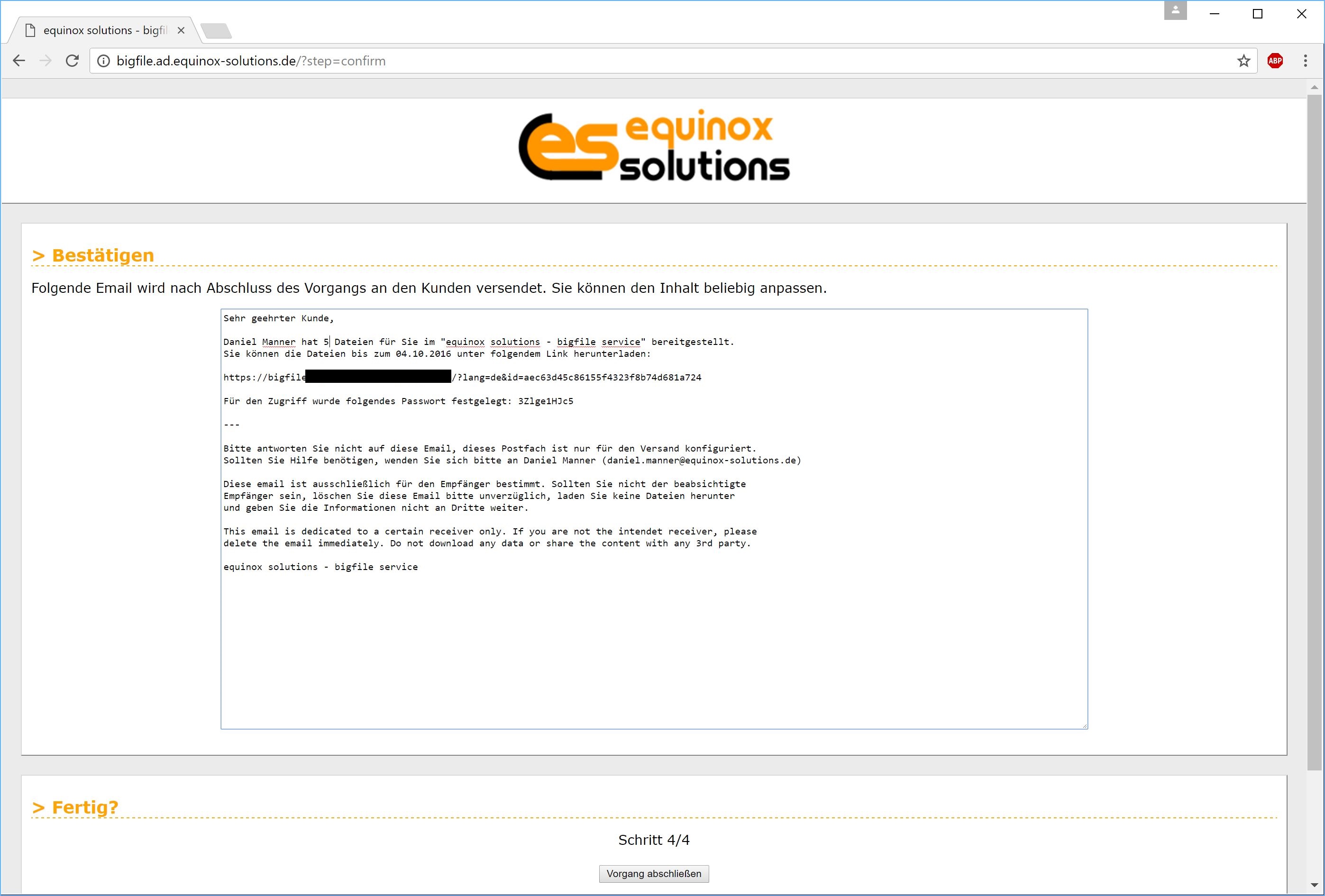Select the equinox solutions - bigfile tab

[x=104, y=30]
